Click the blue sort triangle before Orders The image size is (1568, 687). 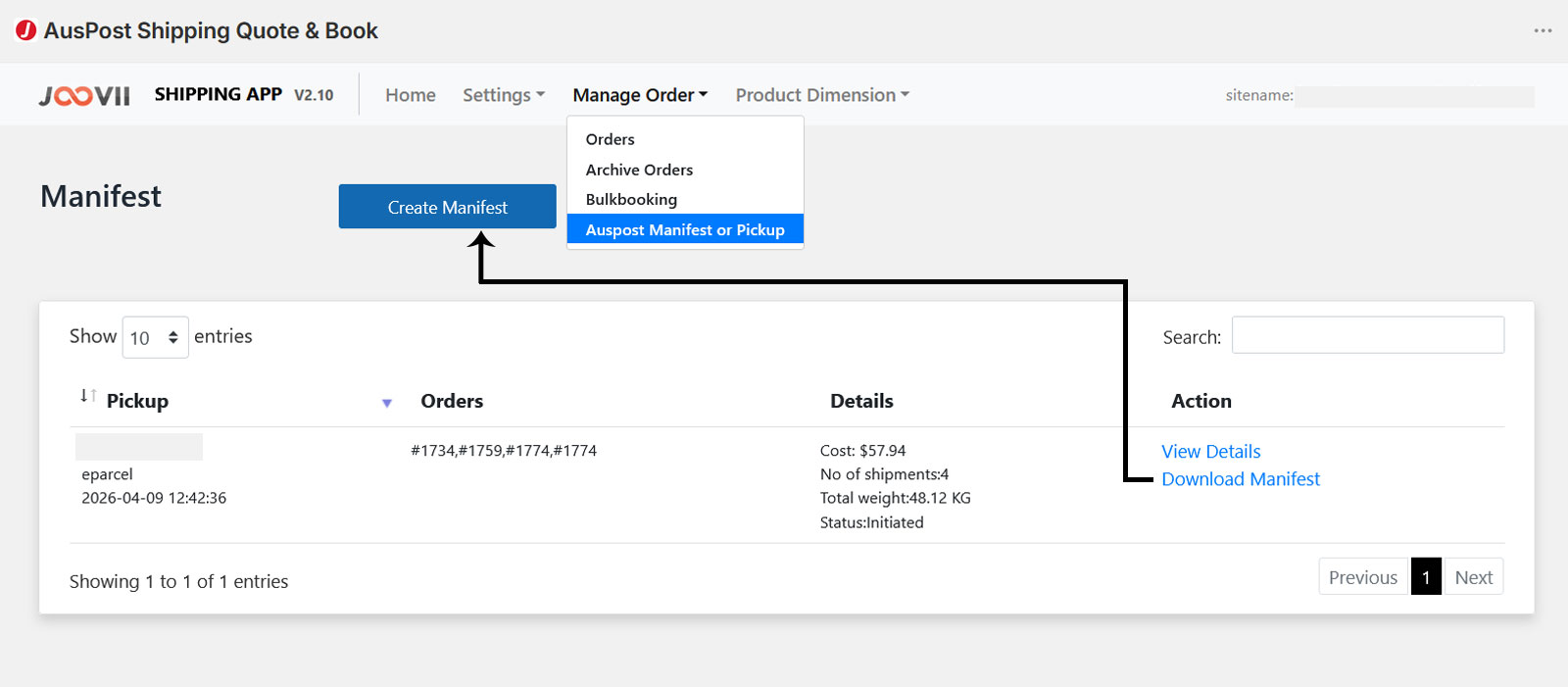click(x=387, y=403)
